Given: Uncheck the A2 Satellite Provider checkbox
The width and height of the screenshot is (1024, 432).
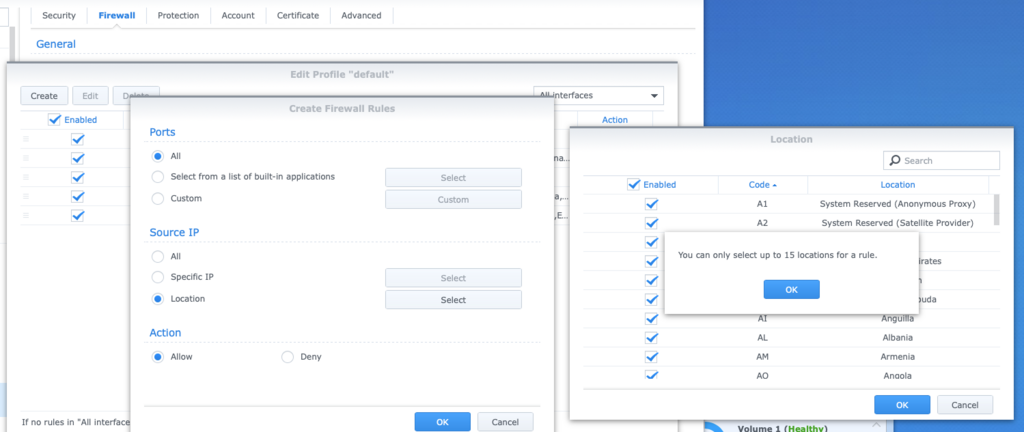Looking at the screenshot, I should tap(651, 223).
